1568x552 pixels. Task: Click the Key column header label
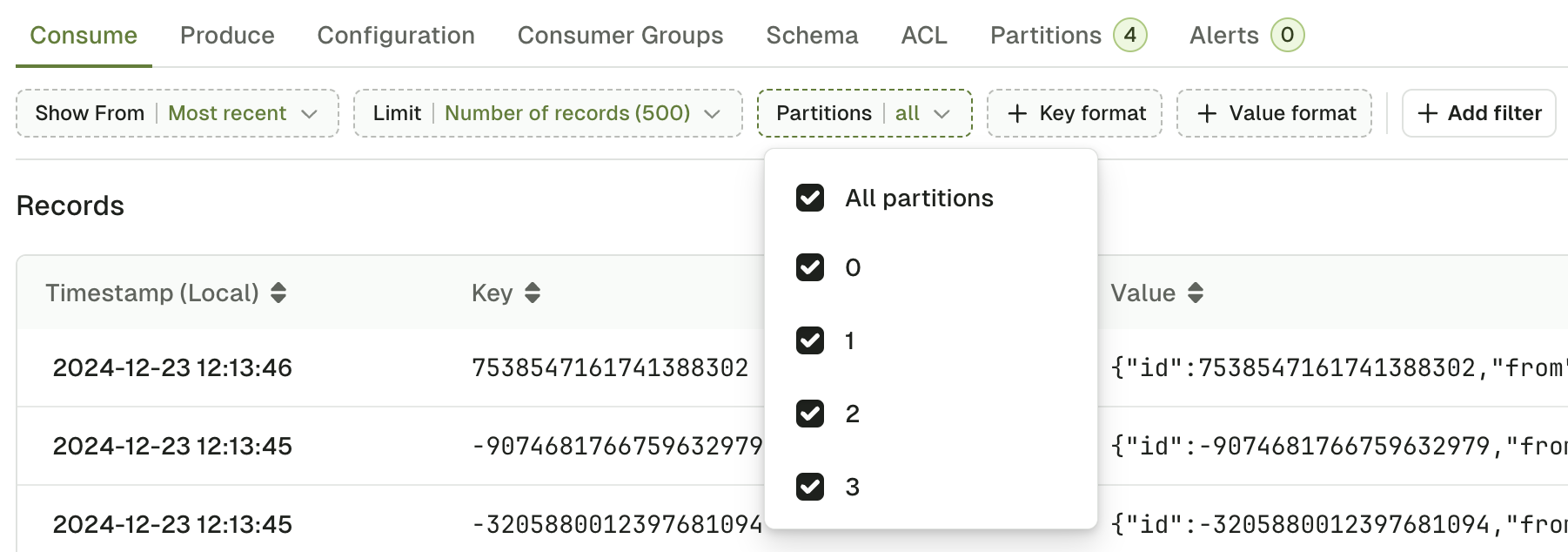[492, 293]
